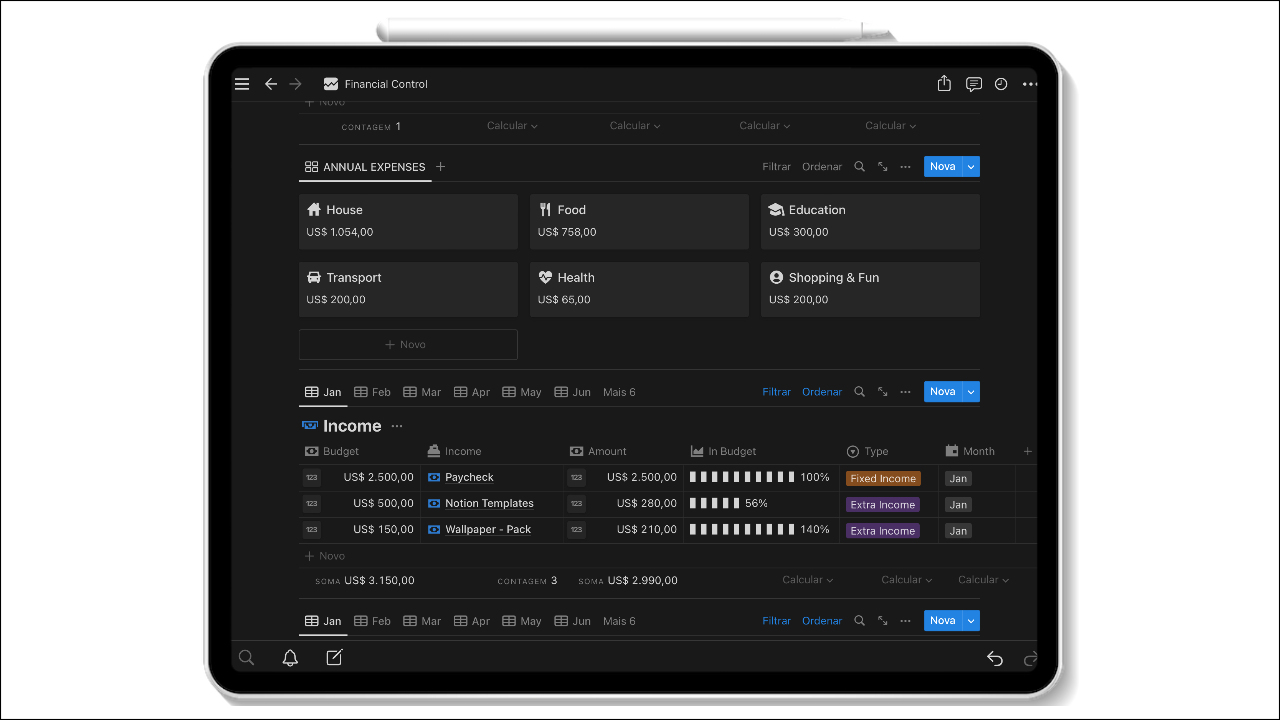The height and width of the screenshot is (720, 1280).
Task: Switch to the May tab in Income
Action: (x=522, y=392)
